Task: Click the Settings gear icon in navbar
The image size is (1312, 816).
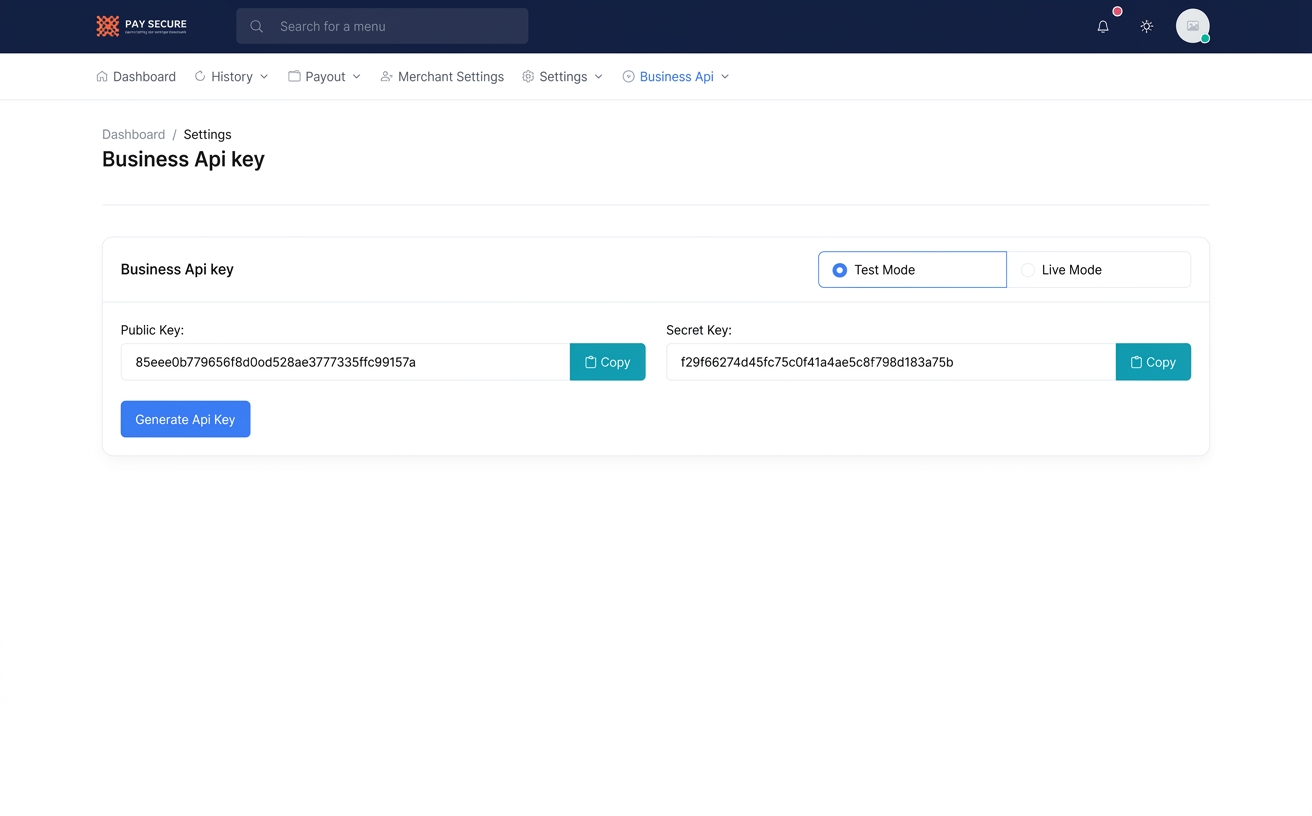Action: click(x=528, y=76)
